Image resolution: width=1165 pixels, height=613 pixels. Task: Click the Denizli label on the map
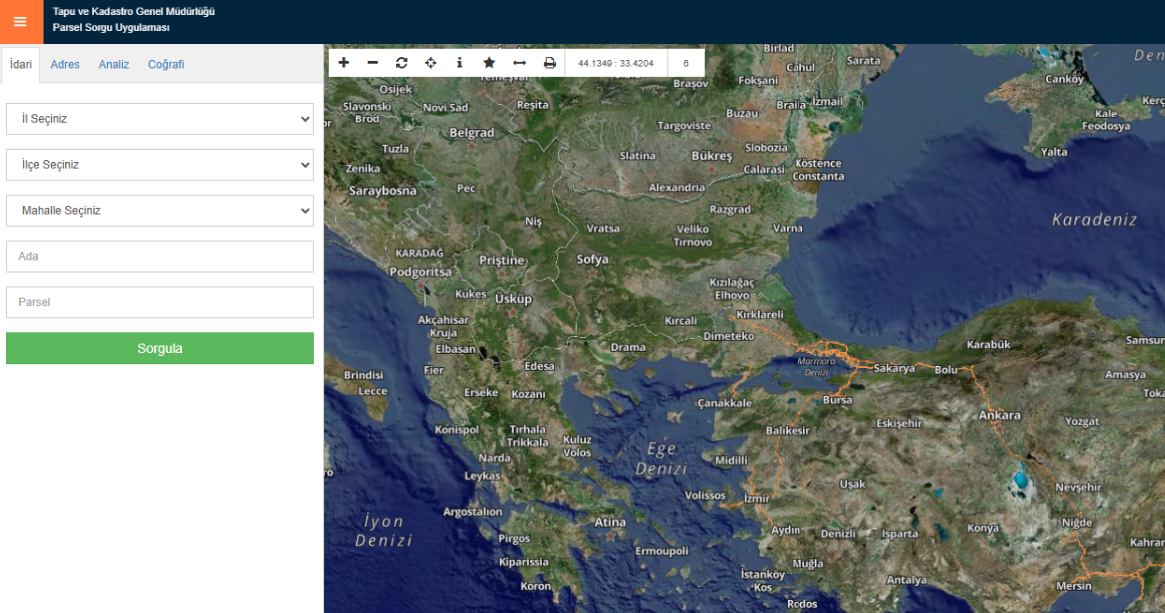838,533
